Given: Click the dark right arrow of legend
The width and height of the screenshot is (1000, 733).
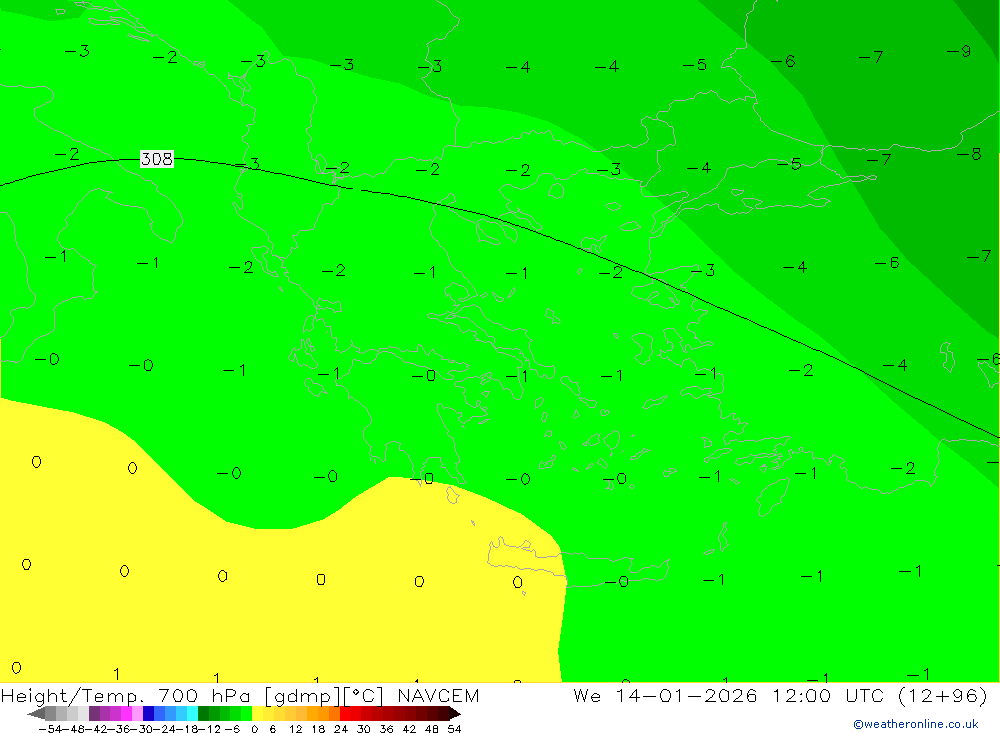Looking at the screenshot, I should pyautogui.click(x=455, y=713).
